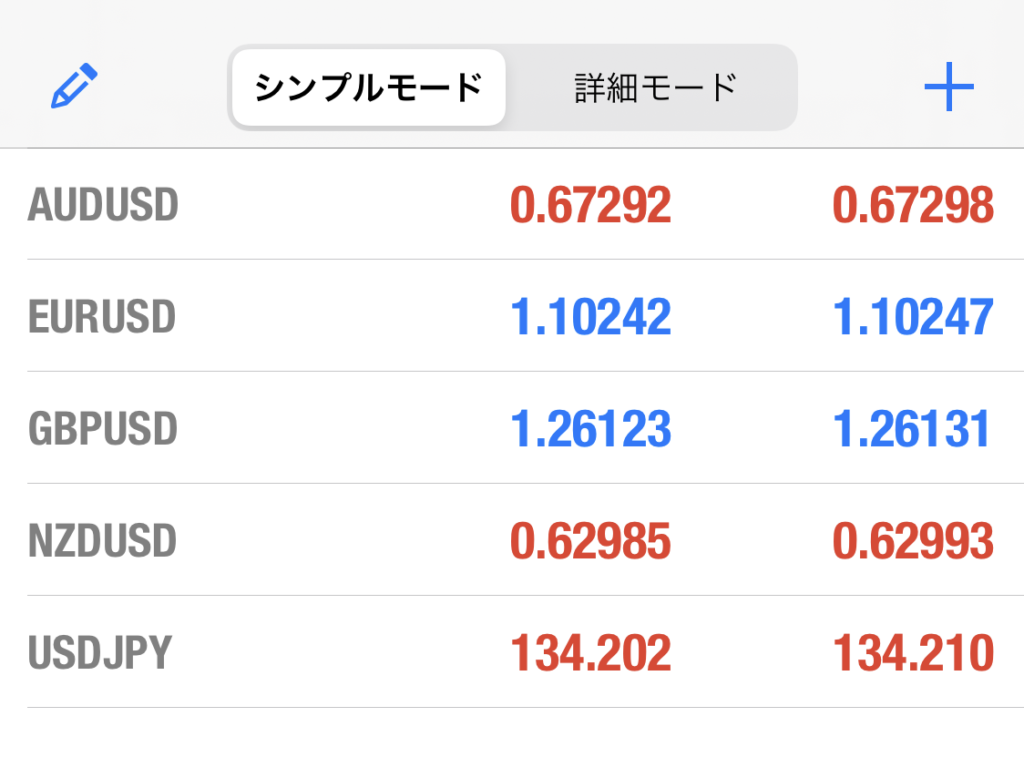Click the mode segmented control background
This screenshot has width=1024, height=778.
click(513, 88)
